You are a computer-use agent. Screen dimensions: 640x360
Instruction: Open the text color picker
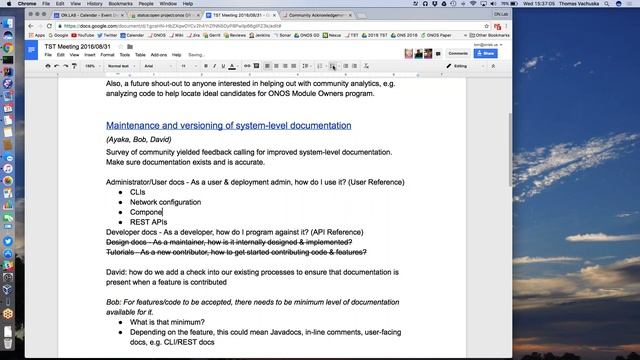pyautogui.click(x=232, y=66)
